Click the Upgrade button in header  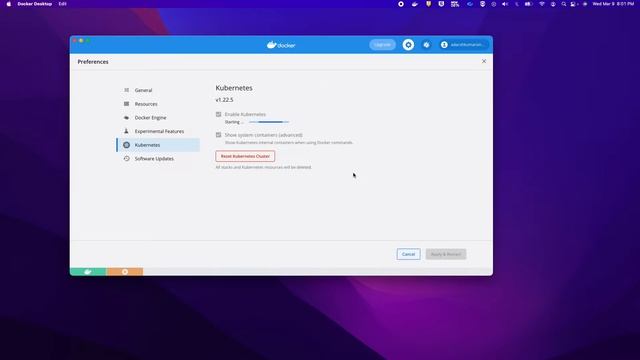pyautogui.click(x=382, y=44)
